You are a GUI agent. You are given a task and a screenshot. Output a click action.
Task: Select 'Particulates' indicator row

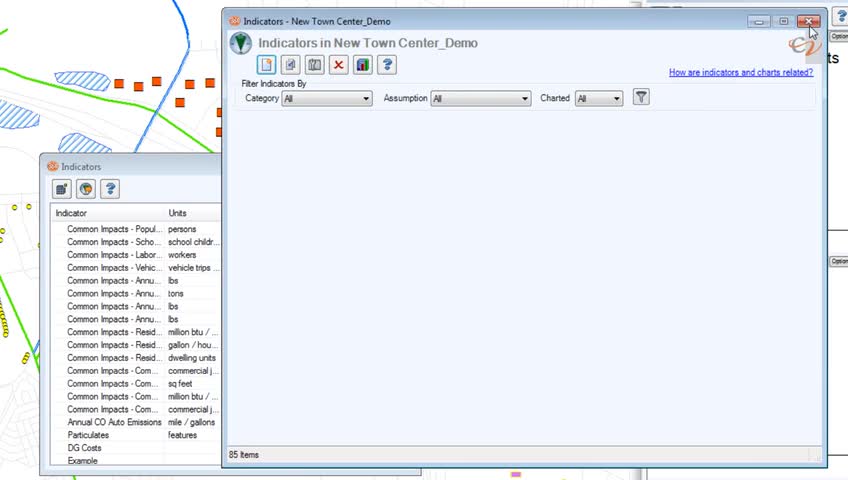[136, 435]
